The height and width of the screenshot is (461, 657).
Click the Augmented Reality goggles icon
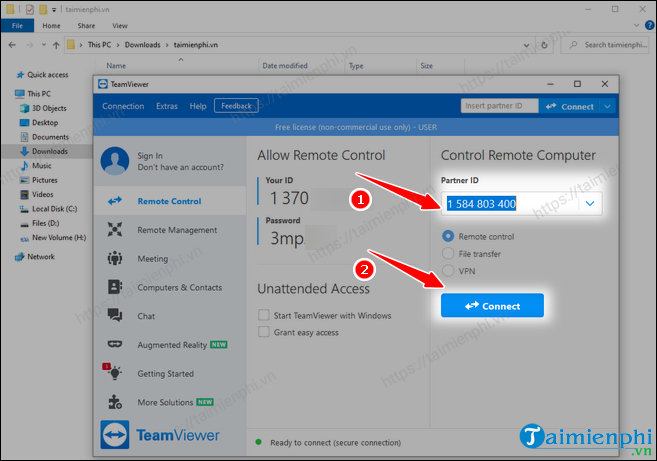click(x=114, y=344)
